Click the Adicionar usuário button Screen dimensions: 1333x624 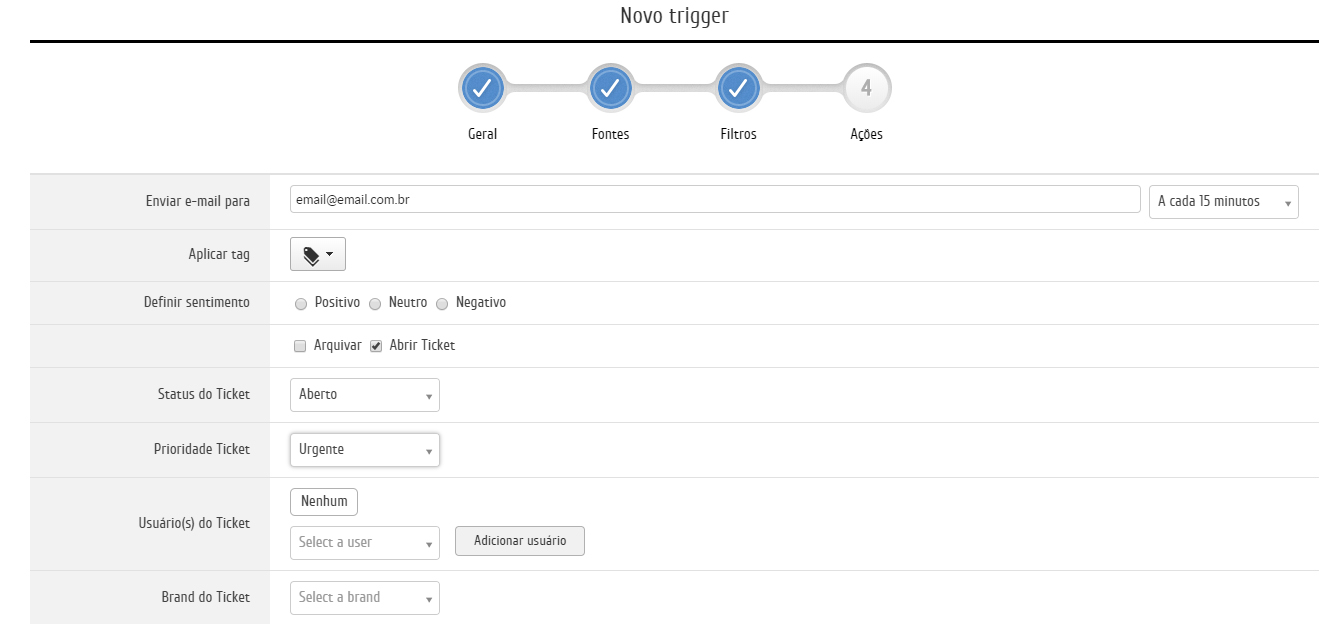pos(519,541)
